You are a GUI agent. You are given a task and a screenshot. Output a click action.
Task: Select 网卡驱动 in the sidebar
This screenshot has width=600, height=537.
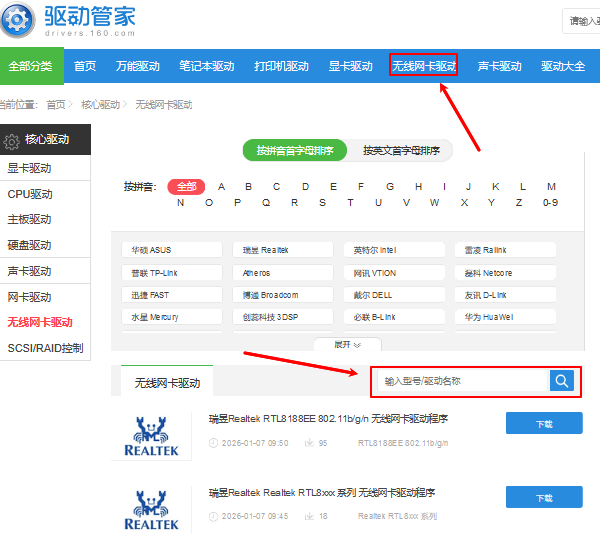(x=29, y=297)
